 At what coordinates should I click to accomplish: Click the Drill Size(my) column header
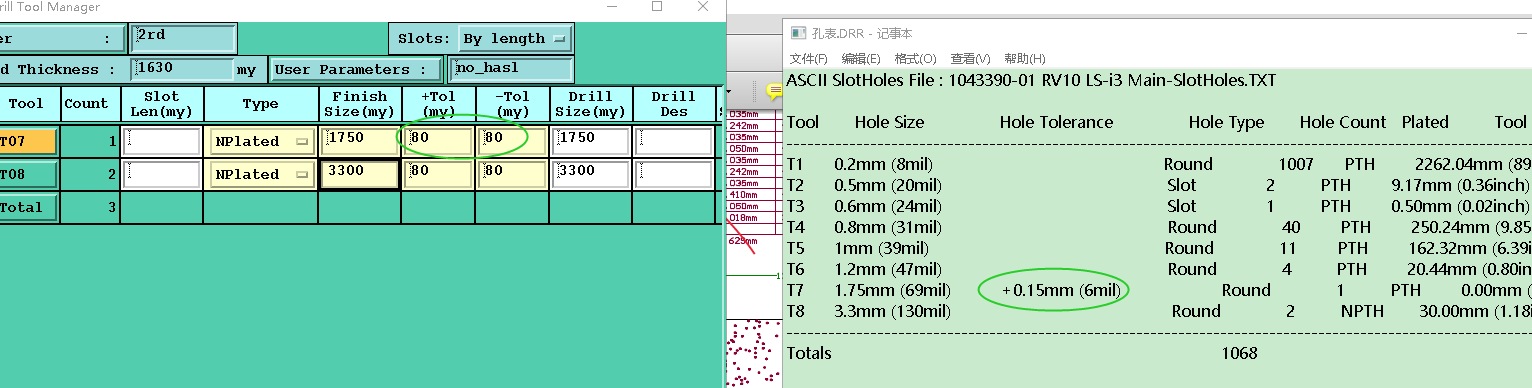point(591,104)
